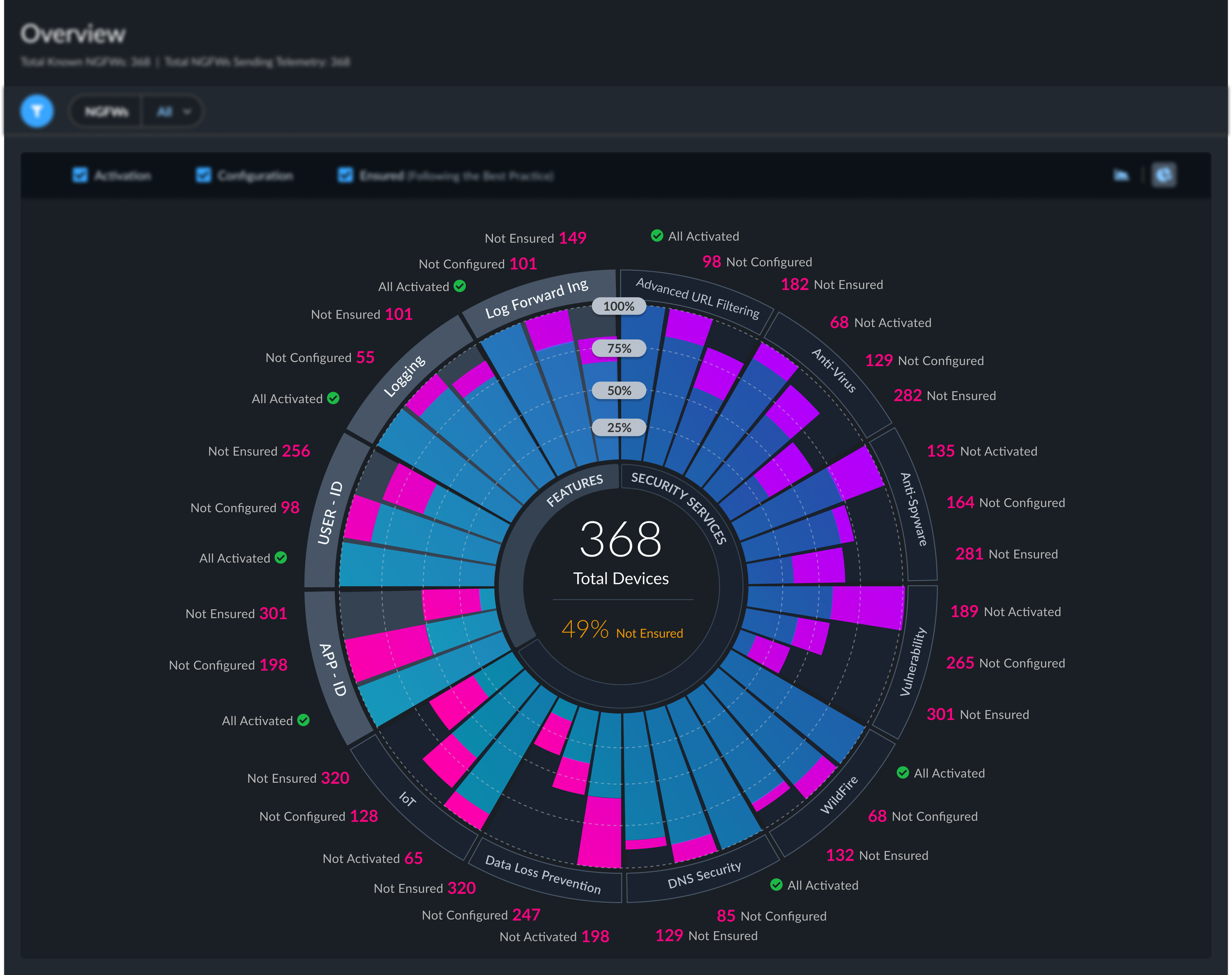Select the USER - ID segment label
This screenshot has height=975, width=1232.
click(330, 513)
